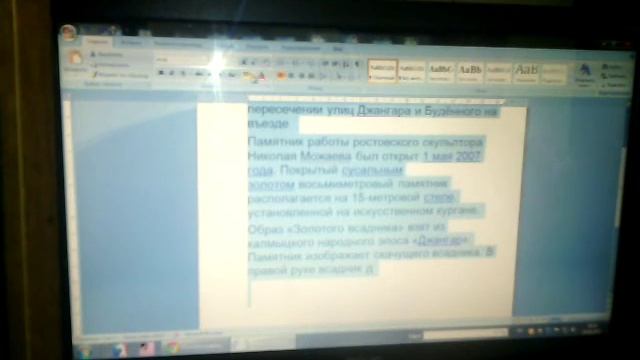640x360 pixels.
Task: Click the Numbering list icon
Action: click(296, 63)
